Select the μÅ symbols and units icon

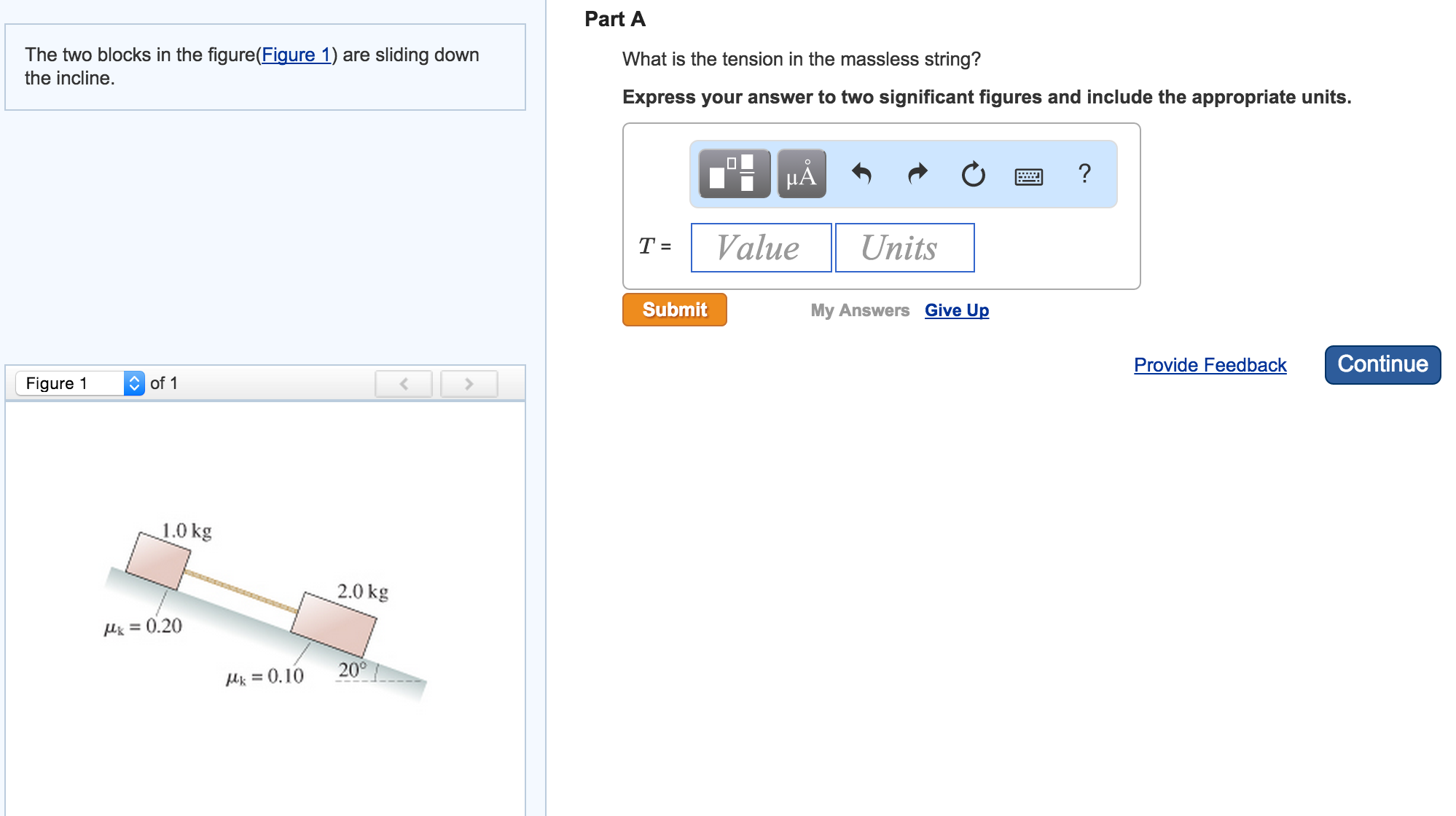click(x=802, y=173)
